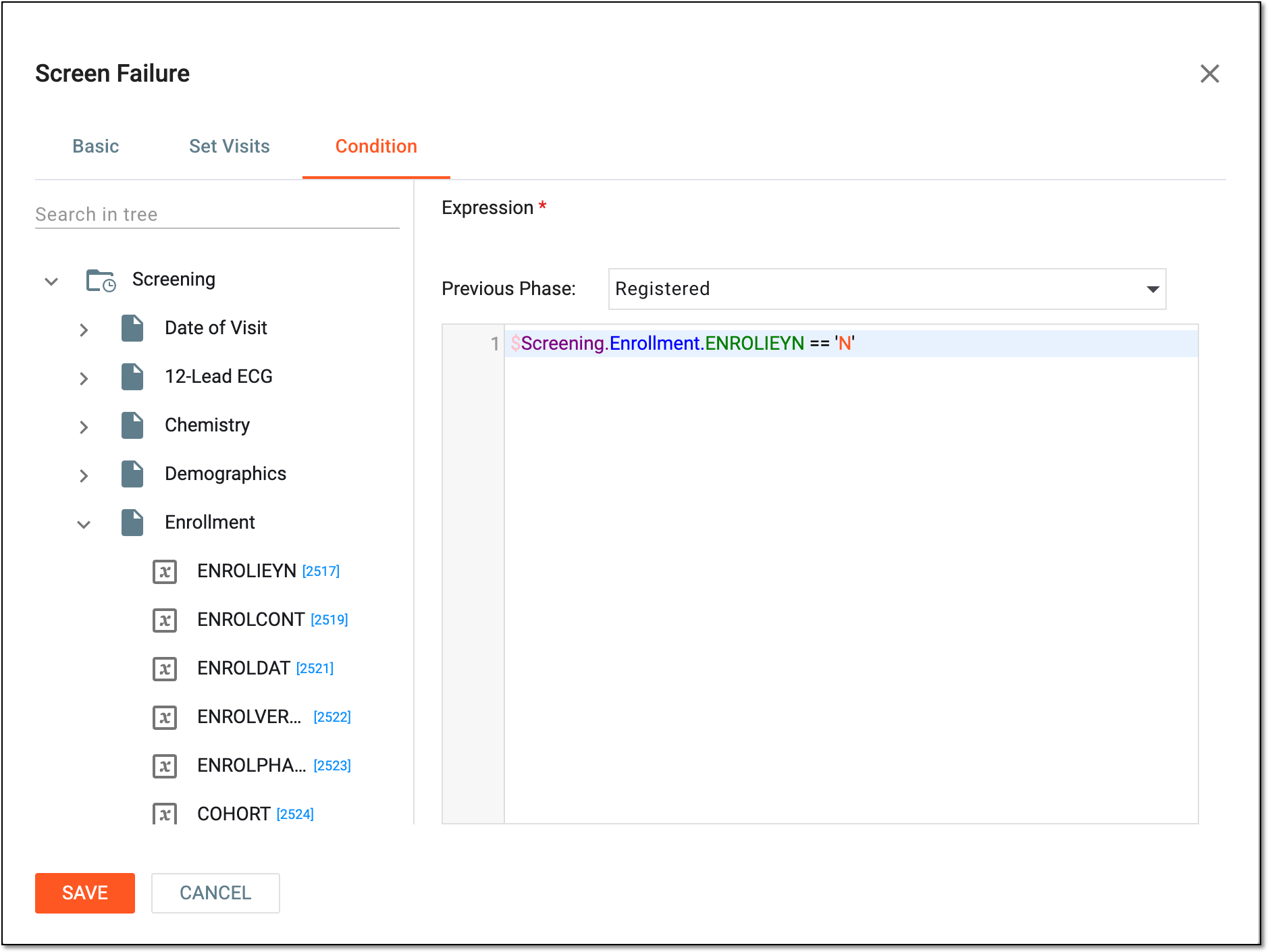The image size is (1268, 952).
Task: Select the Condition tab
Action: (x=376, y=147)
